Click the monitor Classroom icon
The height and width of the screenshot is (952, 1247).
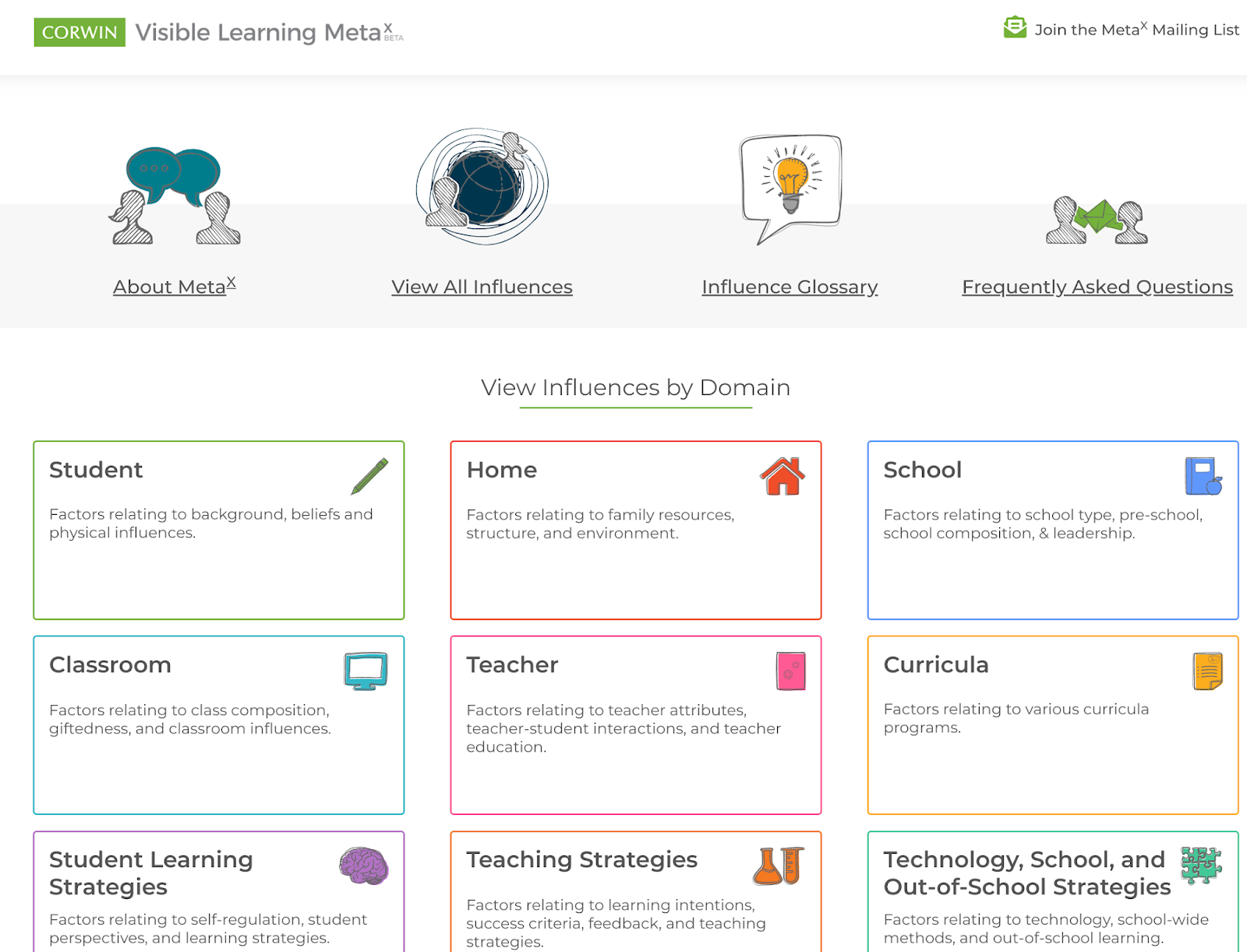point(366,671)
